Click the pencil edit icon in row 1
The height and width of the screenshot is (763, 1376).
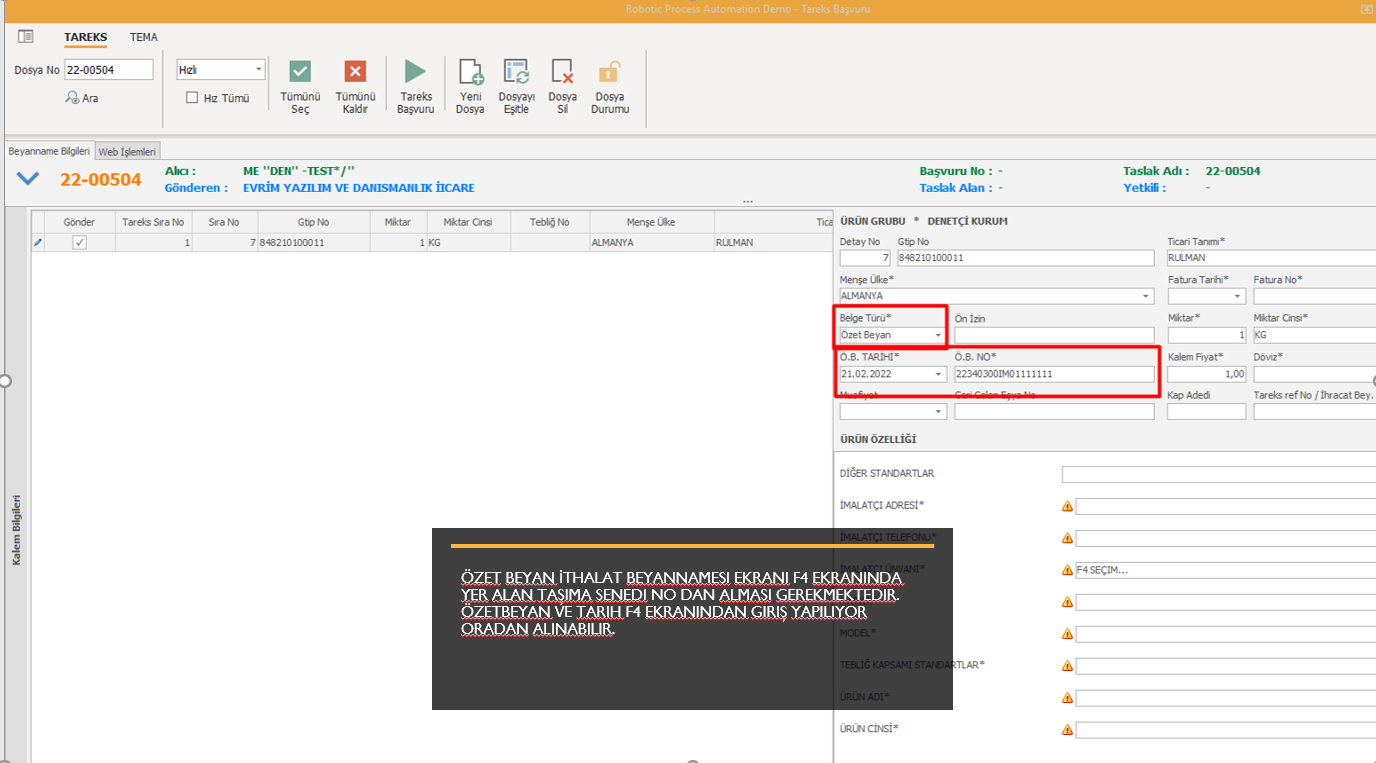(x=38, y=242)
